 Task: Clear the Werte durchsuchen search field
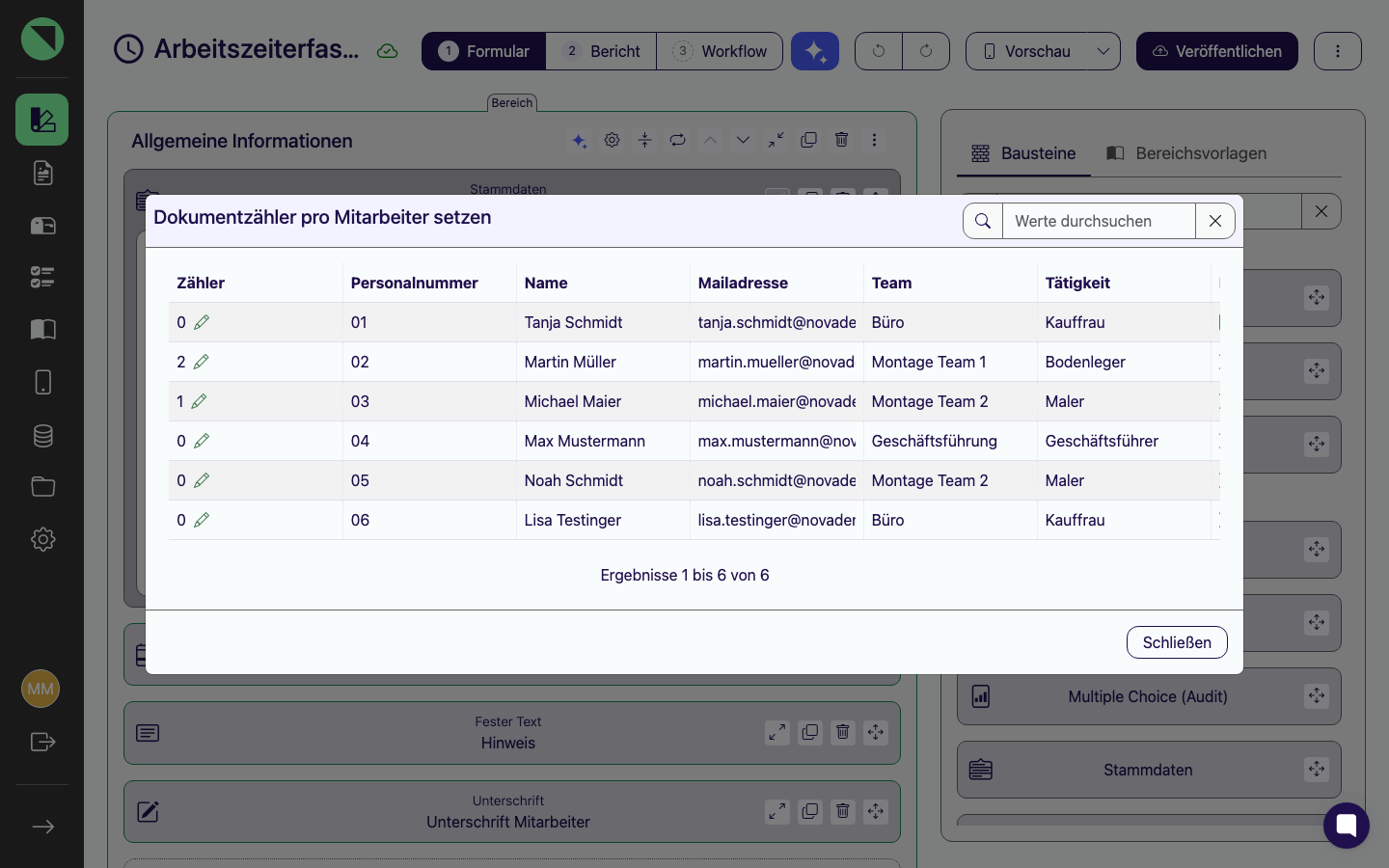point(1215,221)
